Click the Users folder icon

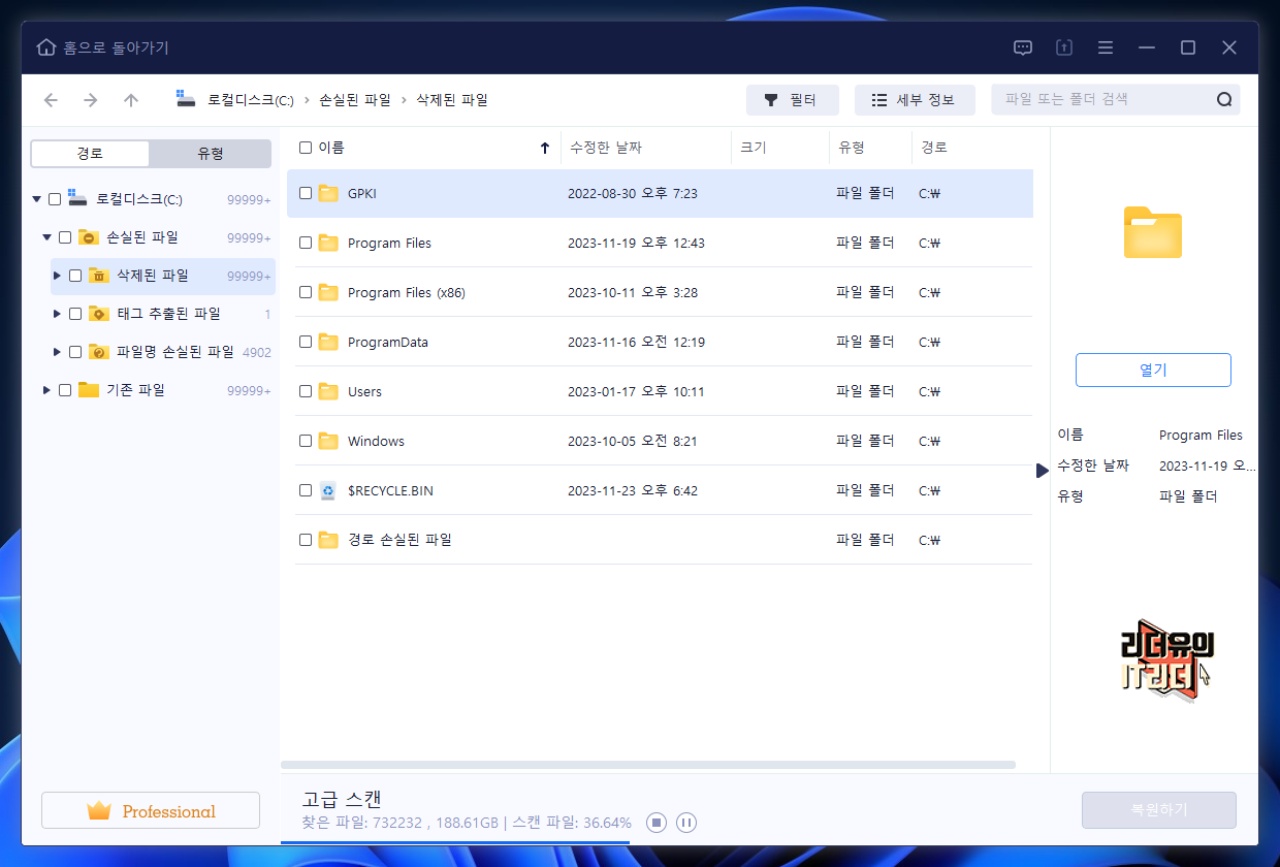point(328,392)
